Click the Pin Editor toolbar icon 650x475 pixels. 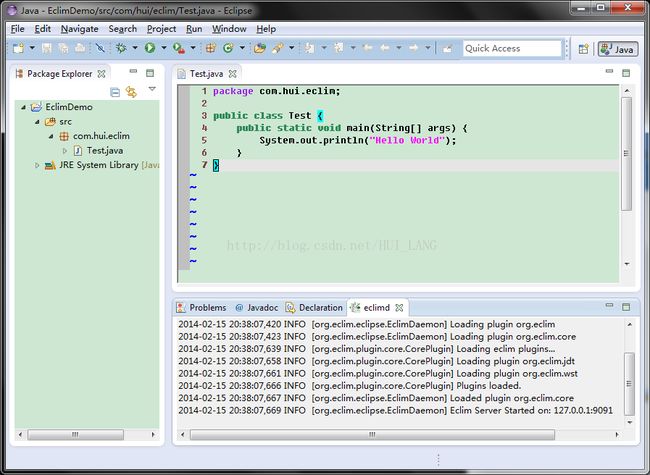coord(447,48)
